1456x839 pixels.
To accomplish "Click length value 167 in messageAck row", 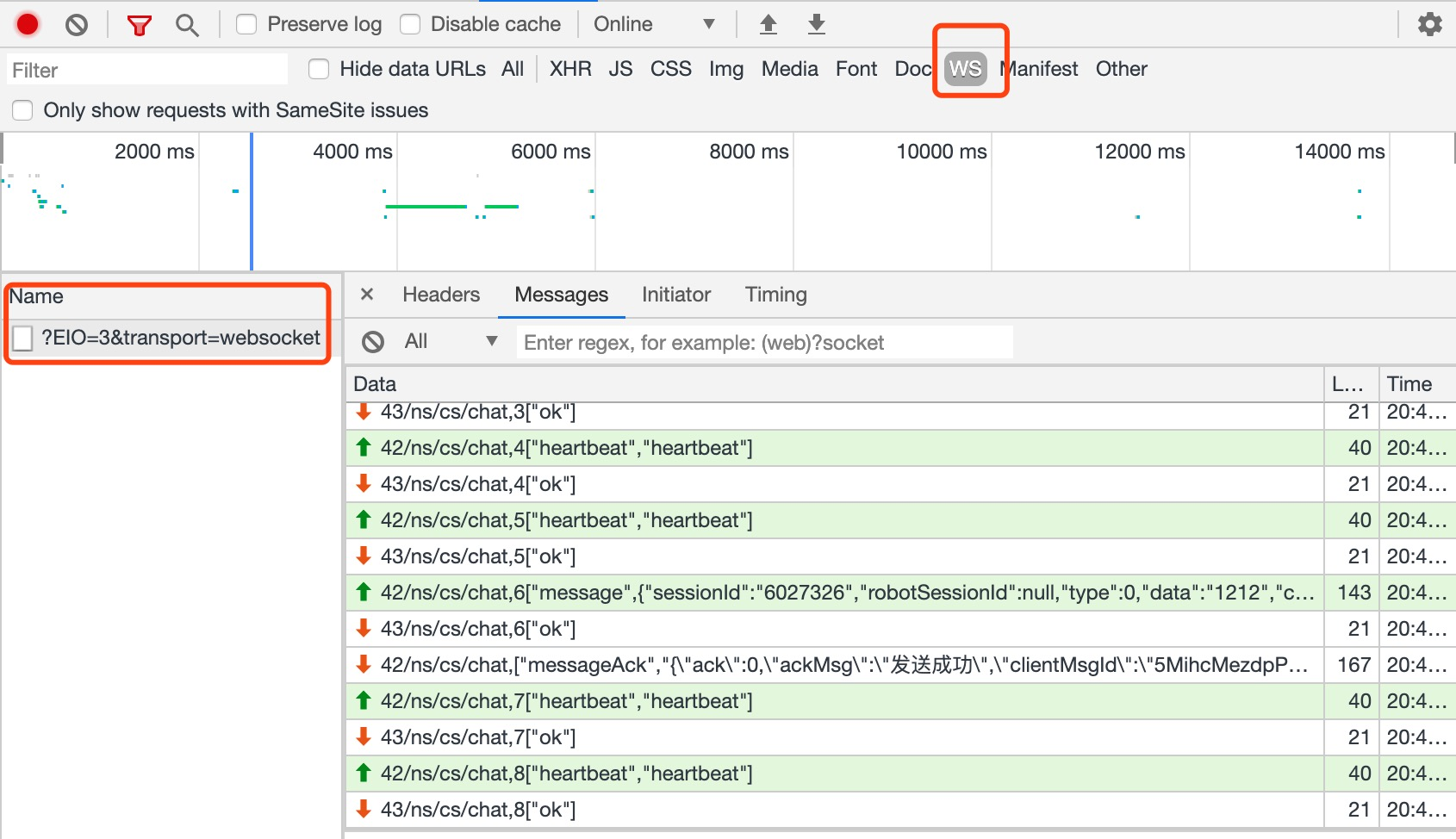I will click(1353, 665).
